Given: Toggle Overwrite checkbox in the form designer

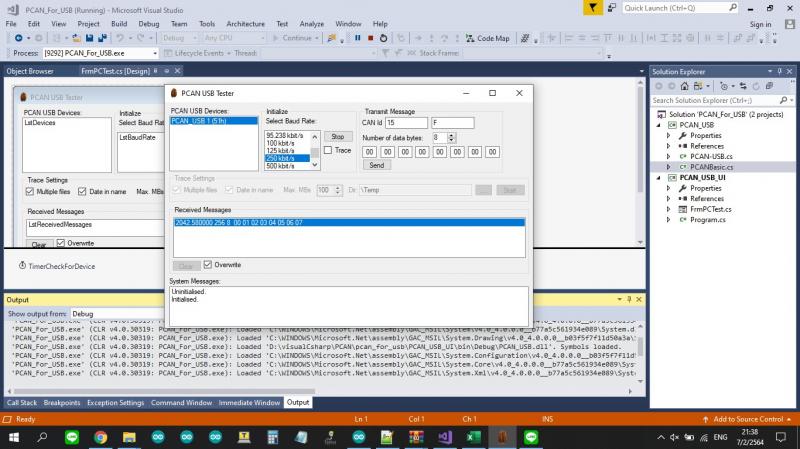Looking at the screenshot, I should pos(61,243).
